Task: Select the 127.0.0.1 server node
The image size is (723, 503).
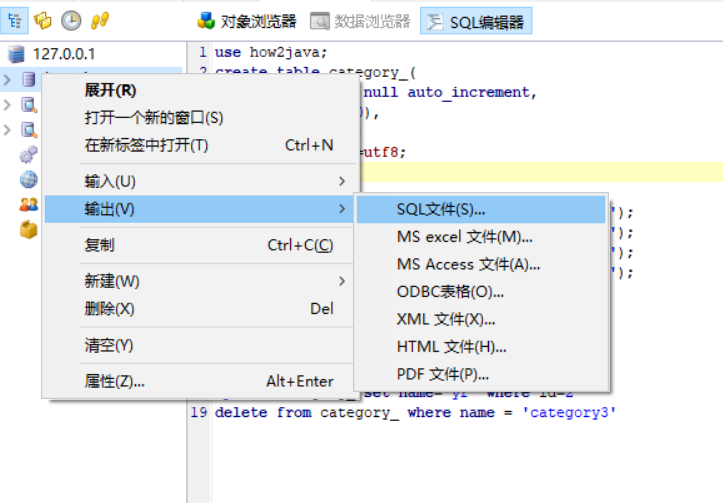Action: [64, 54]
